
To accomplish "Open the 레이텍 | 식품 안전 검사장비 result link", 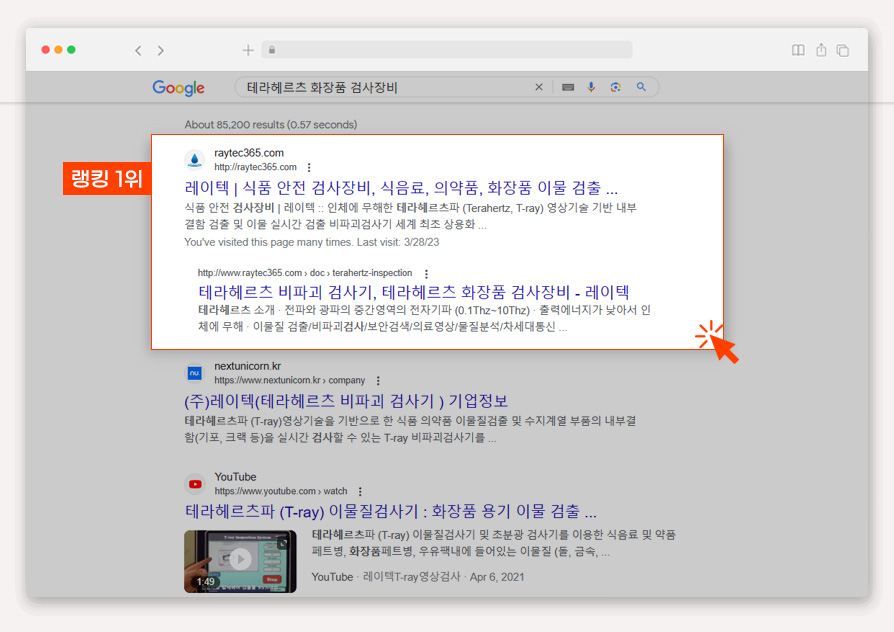I will coord(401,187).
